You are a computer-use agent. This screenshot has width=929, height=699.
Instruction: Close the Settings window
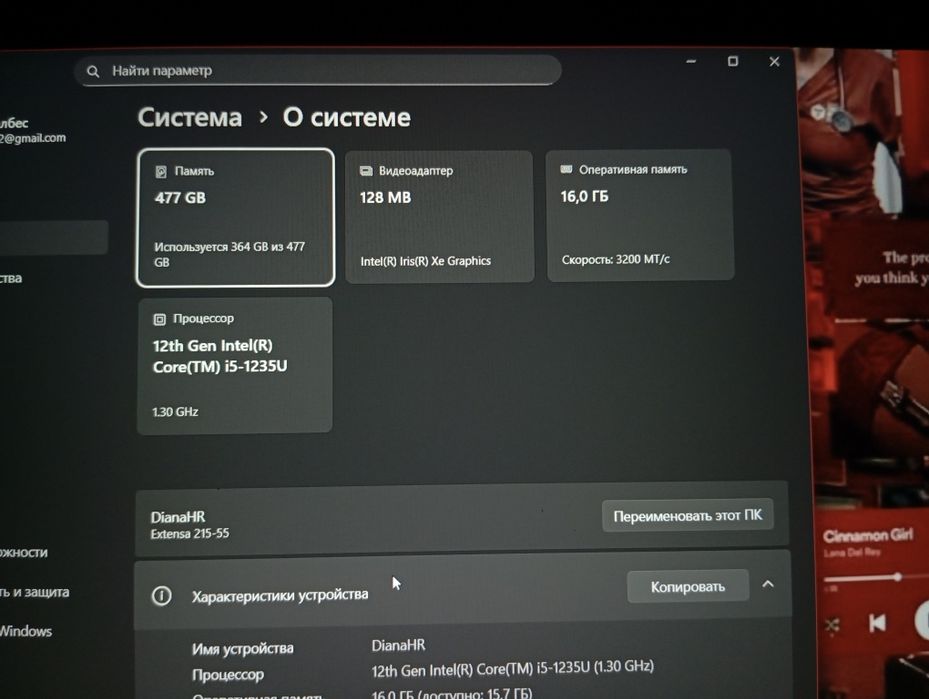(x=774, y=62)
